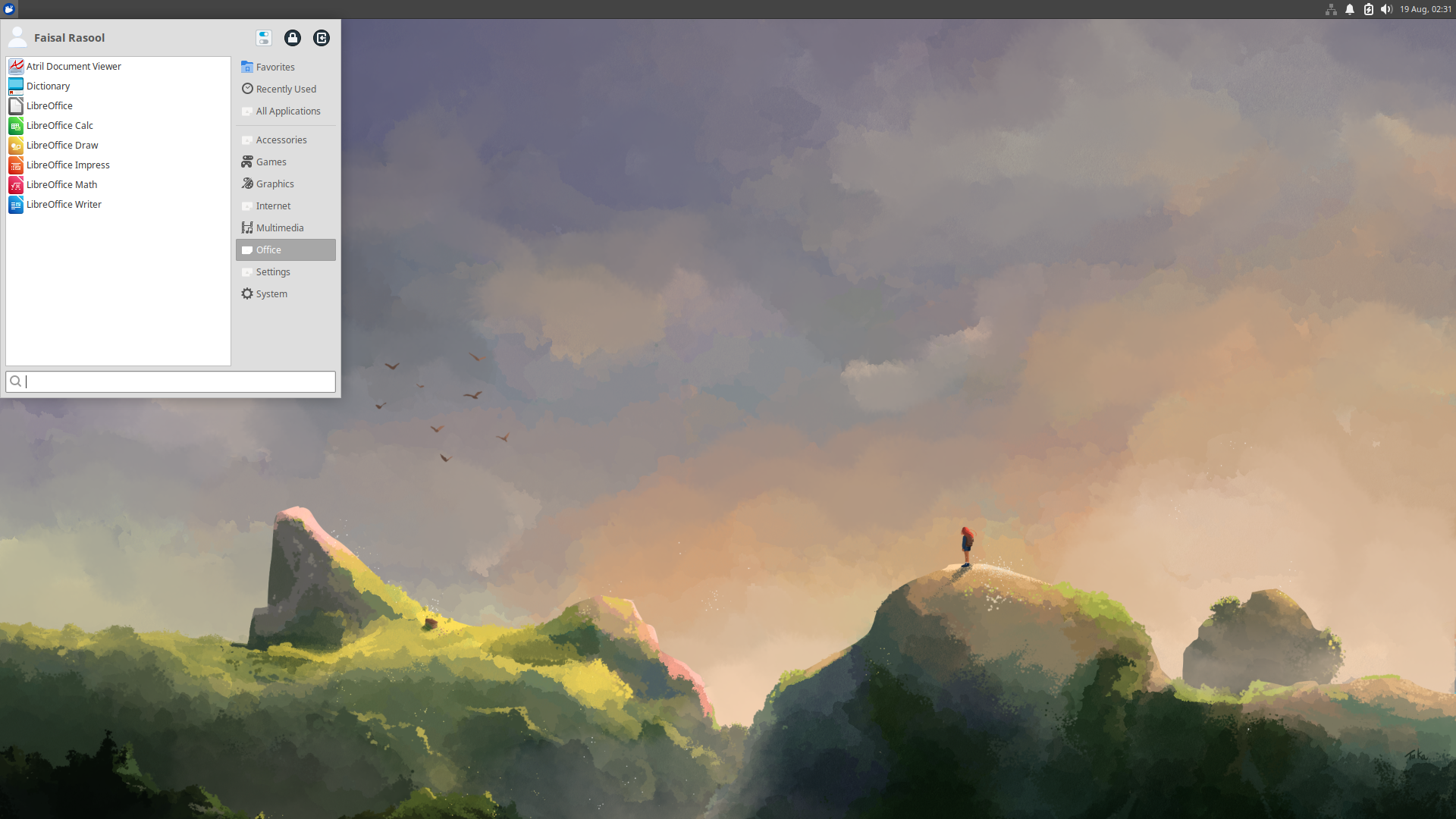Expand the Recently Used section
Image resolution: width=1456 pixels, height=819 pixels.
pyautogui.click(x=285, y=88)
